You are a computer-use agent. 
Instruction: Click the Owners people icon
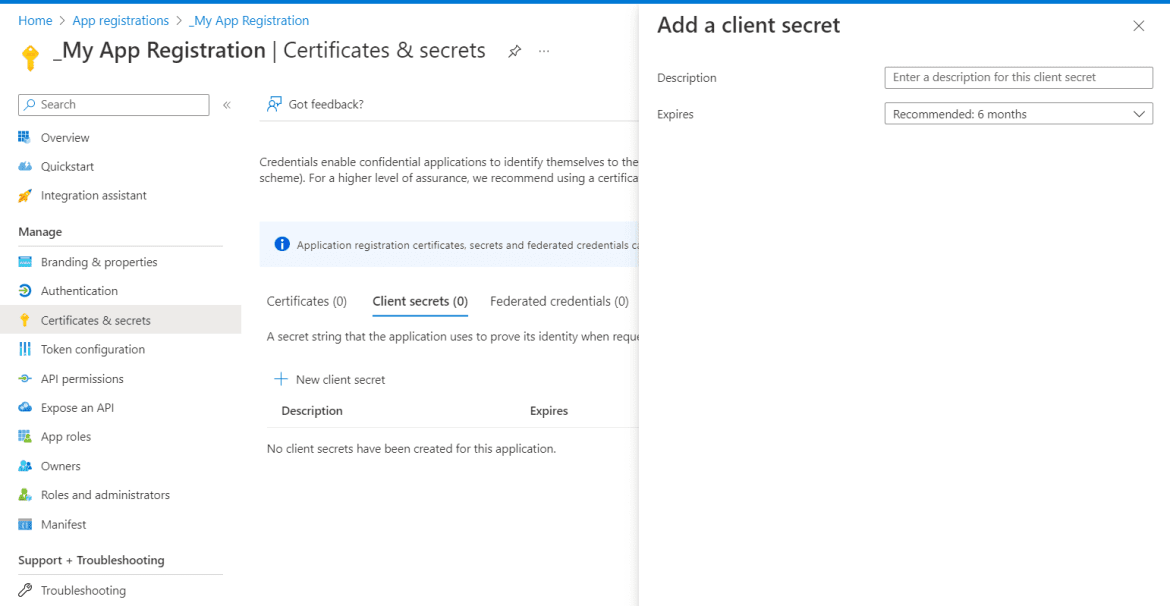25,466
